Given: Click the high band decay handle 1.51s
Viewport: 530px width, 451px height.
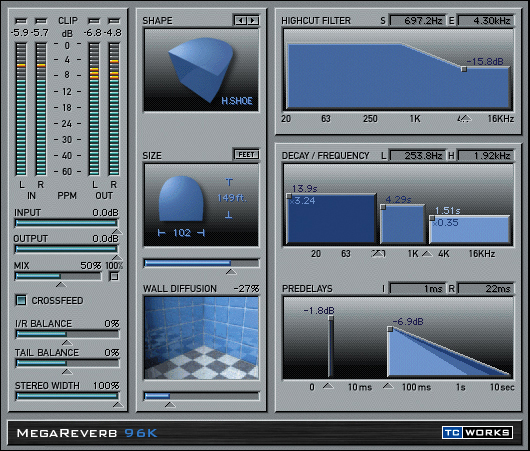Looking at the screenshot, I should [x=432, y=218].
